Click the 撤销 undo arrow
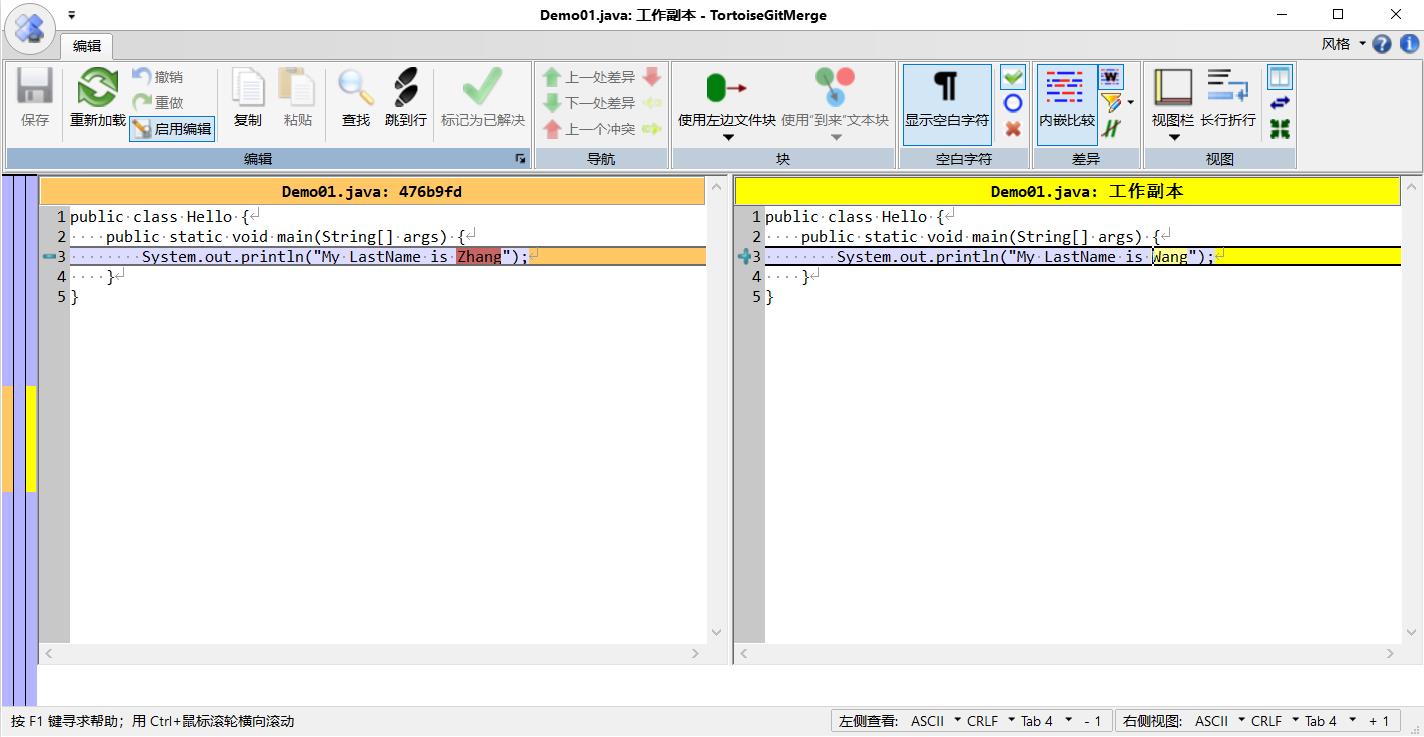This screenshot has width=1424, height=737. [141, 77]
